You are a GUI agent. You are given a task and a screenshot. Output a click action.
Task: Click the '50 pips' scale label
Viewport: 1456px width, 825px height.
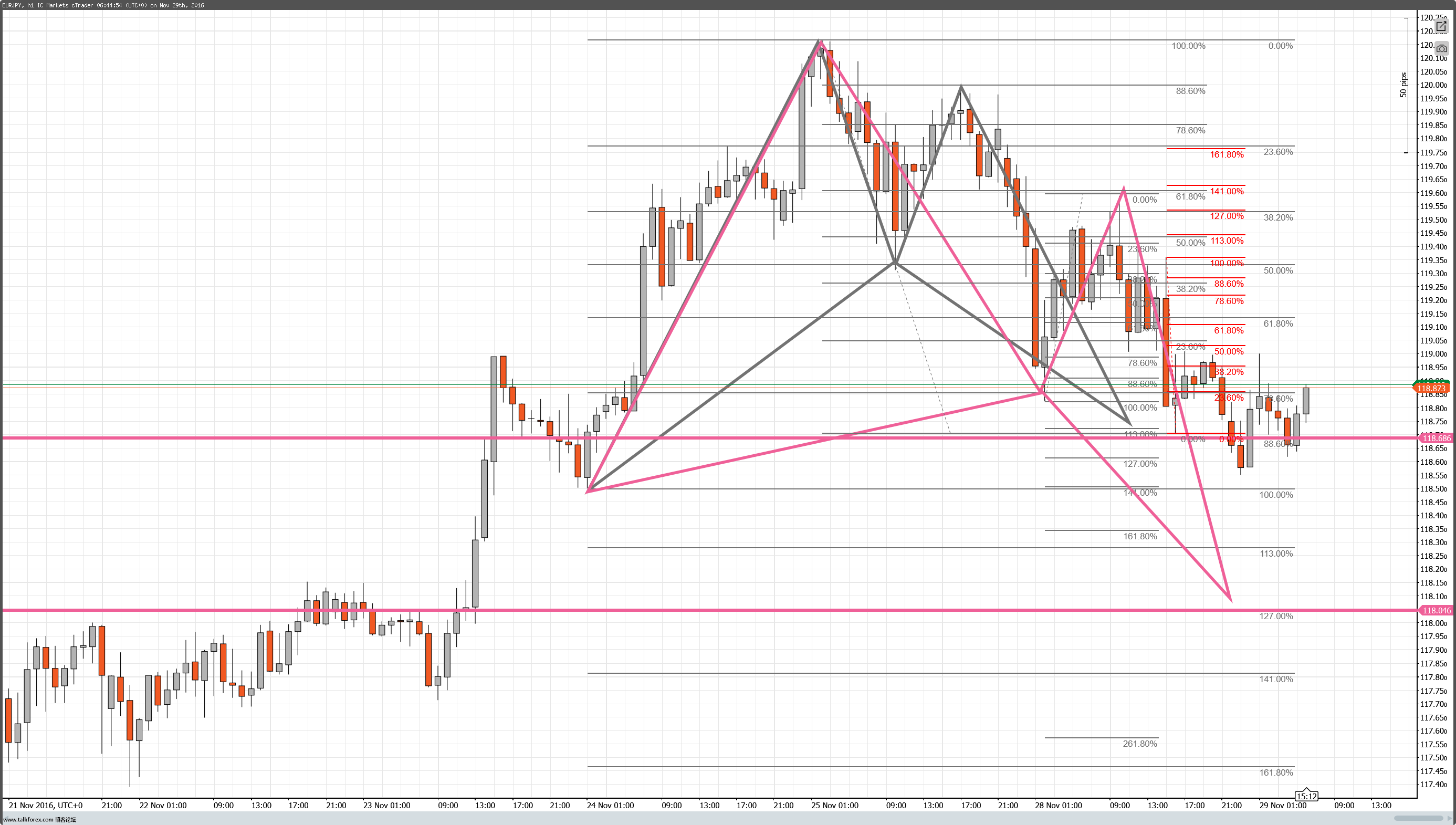[x=1403, y=85]
